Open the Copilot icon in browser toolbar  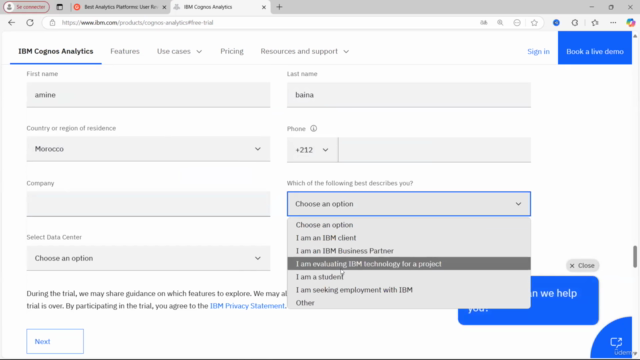point(631,23)
